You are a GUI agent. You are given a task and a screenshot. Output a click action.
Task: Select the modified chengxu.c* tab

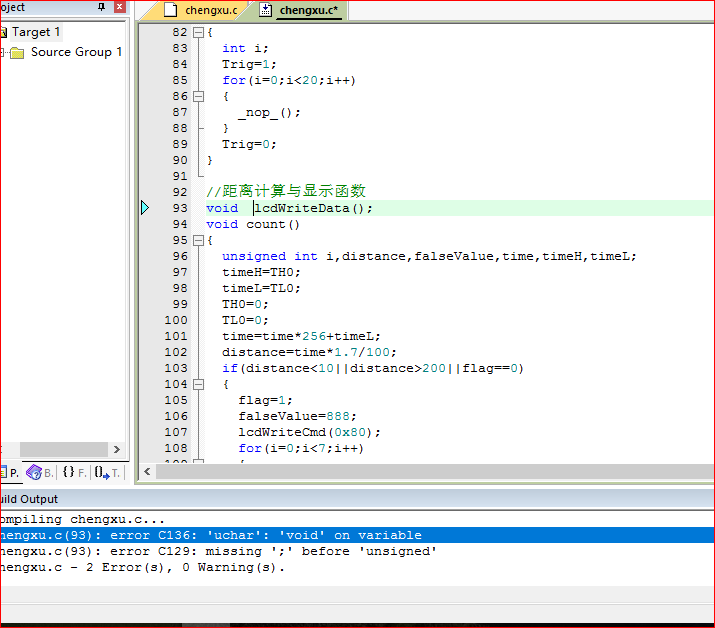point(301,10)
